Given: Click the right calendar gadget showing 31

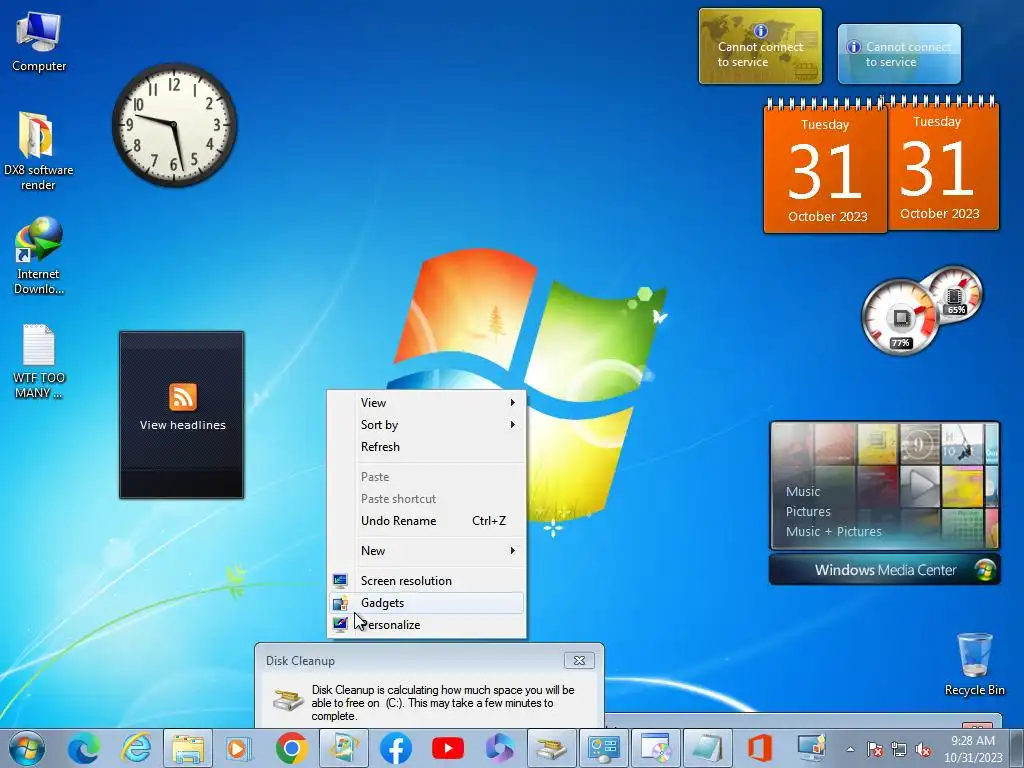Looking at the screenshot, I should tap(942, 163).
